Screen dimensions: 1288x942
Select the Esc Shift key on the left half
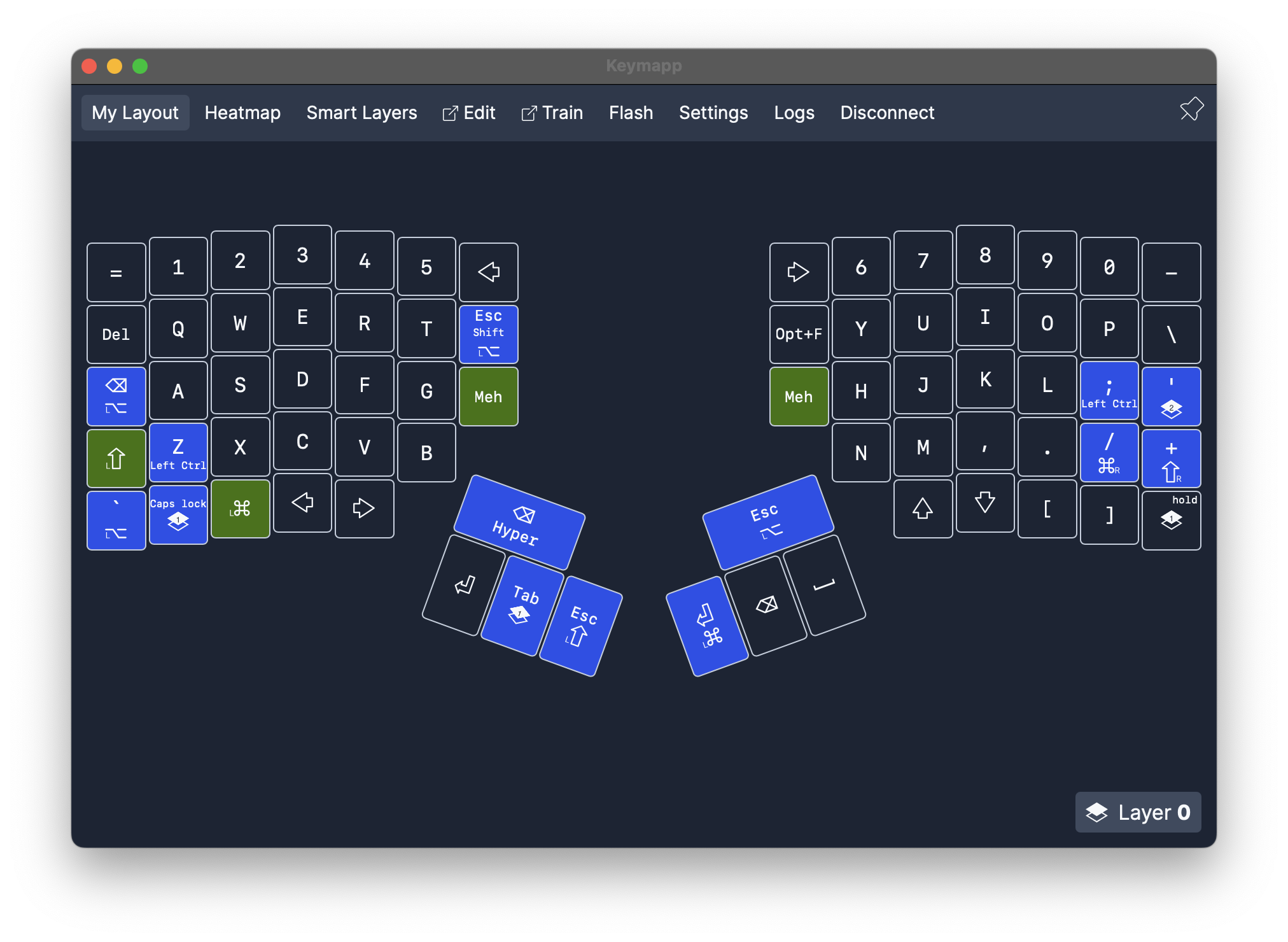click(487, 334)
